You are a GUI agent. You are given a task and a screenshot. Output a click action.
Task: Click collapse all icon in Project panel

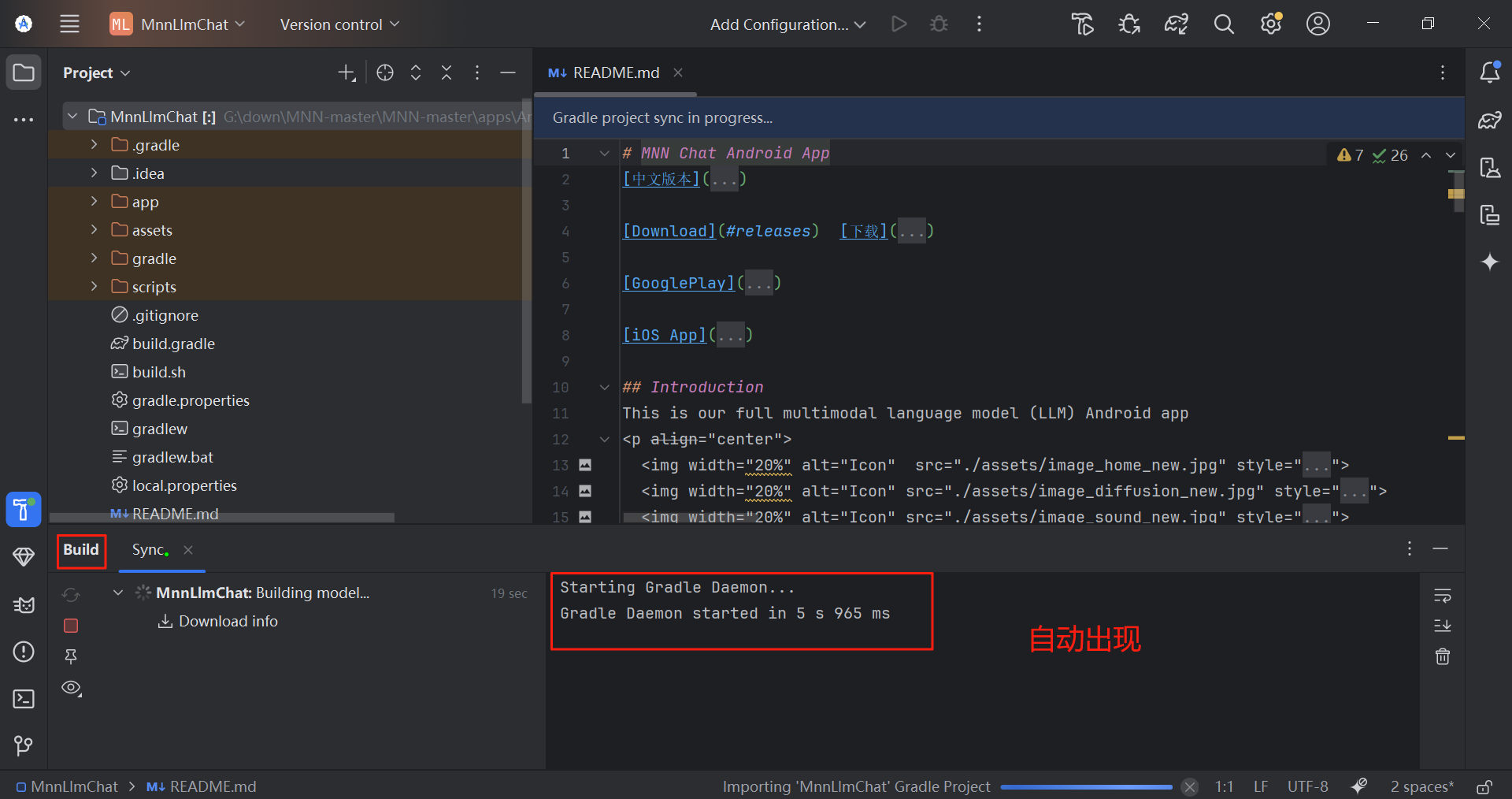[x=447, y=73]
